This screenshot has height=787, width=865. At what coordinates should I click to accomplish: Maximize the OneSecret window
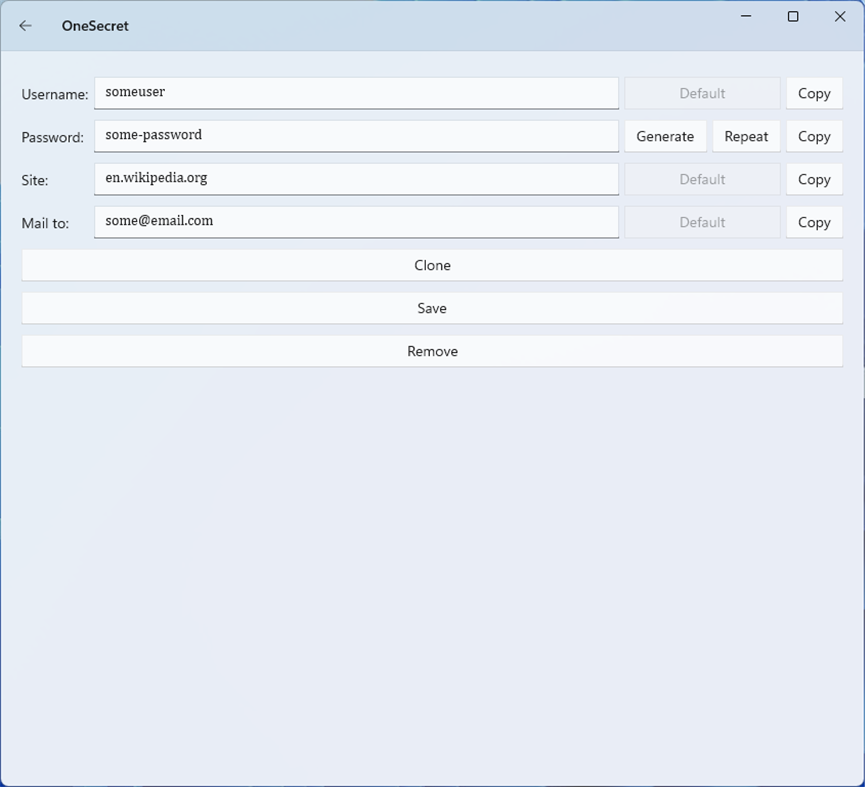(x=792, y=16)
